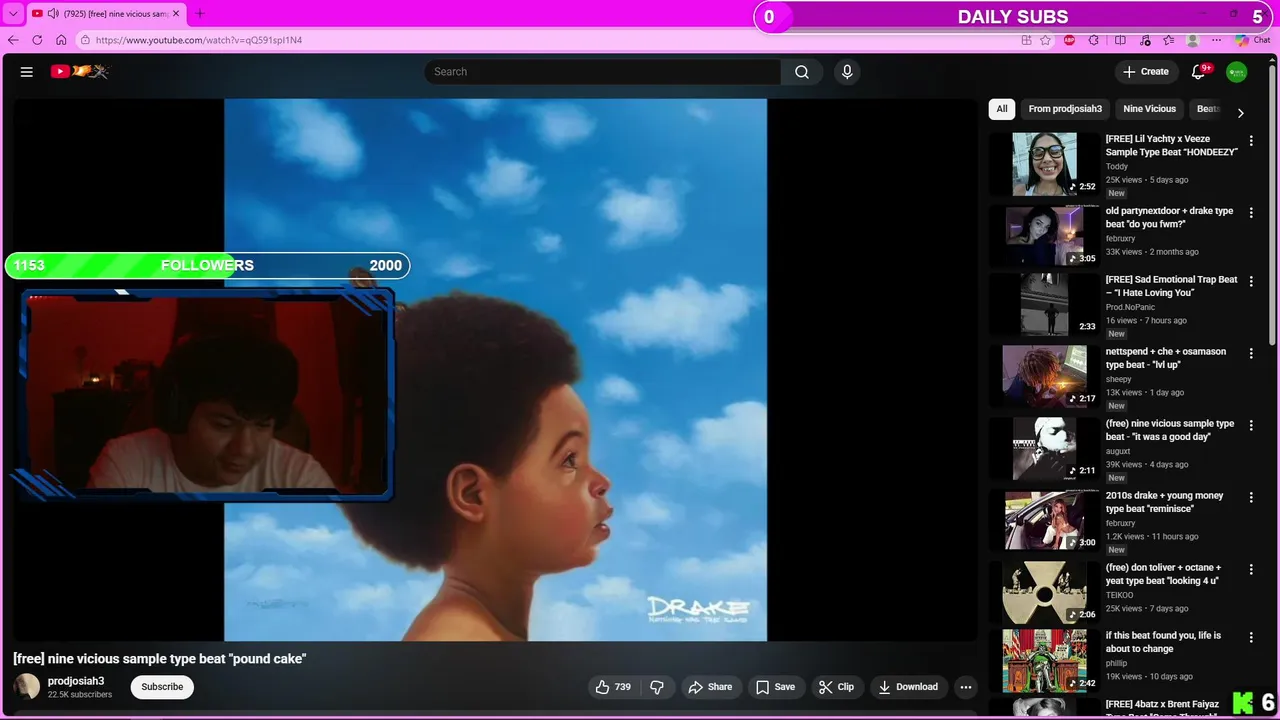
Task: Like the video with 739 likes
Action: [613, 687]
